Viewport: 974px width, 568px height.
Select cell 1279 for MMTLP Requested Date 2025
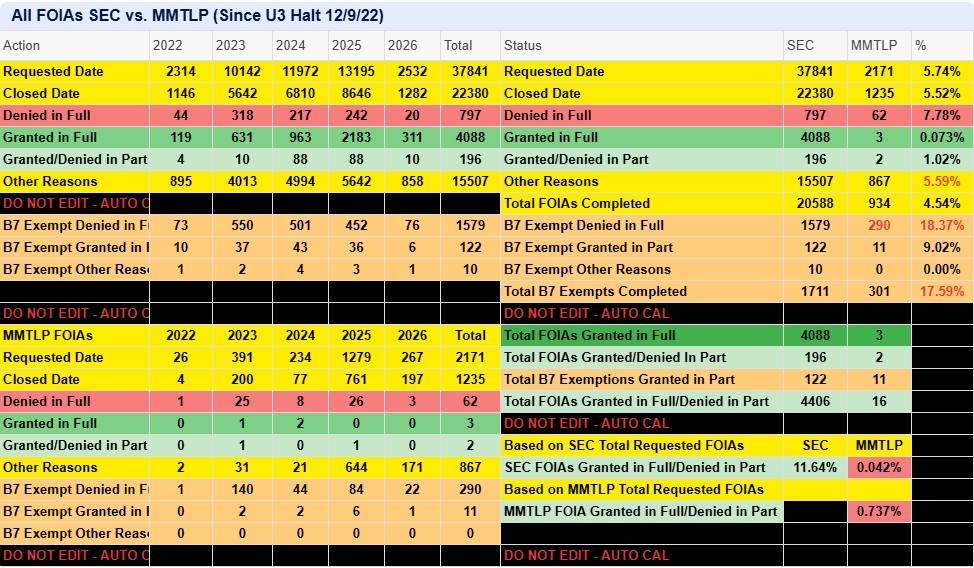pyautogui.click(x=356, y=357)
